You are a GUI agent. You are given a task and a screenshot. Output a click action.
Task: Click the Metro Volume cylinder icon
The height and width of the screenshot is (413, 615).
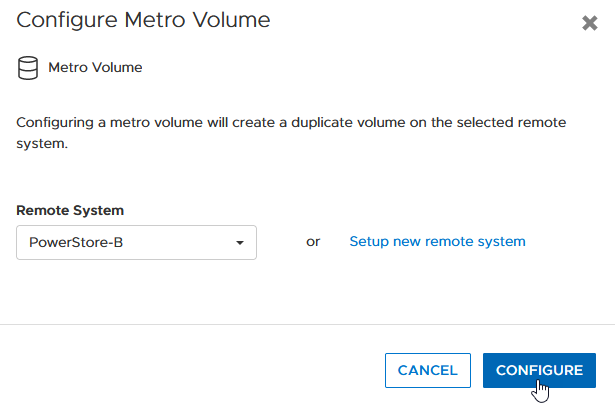coord(27,68)
